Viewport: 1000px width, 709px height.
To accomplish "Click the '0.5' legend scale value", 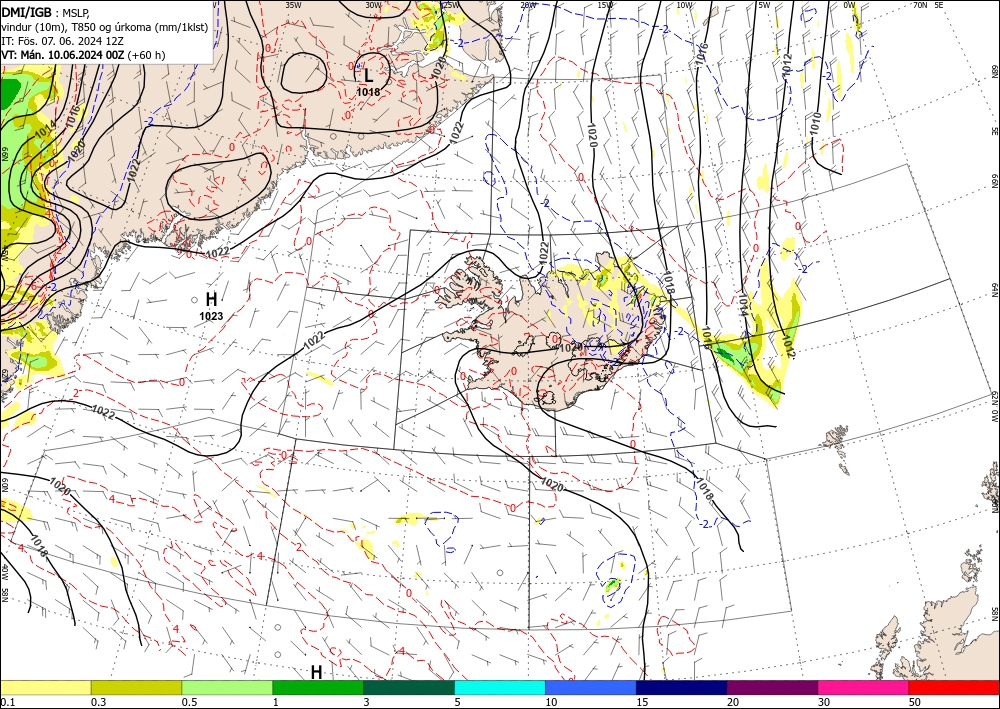I will 189,702.
